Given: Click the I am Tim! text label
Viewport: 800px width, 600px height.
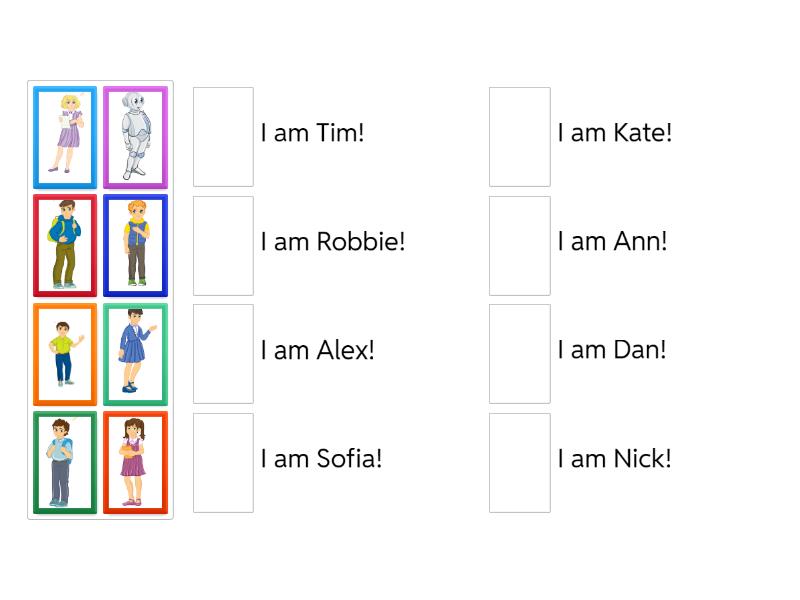Looking at the screenshot, I should 311,132.
